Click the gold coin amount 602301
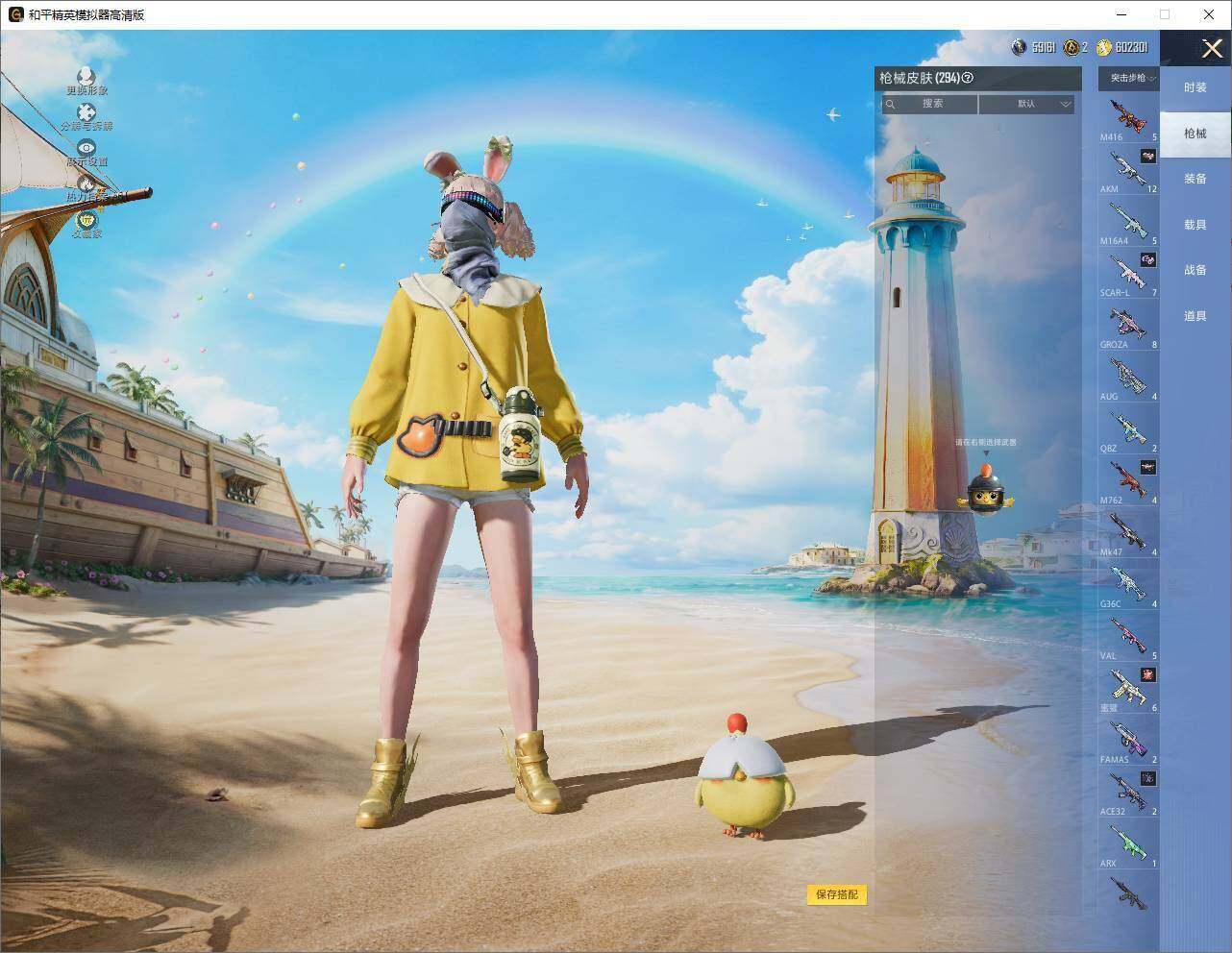Image resolution: width=1232 pixels, height=953 pixels. (x=1131, y=47)
